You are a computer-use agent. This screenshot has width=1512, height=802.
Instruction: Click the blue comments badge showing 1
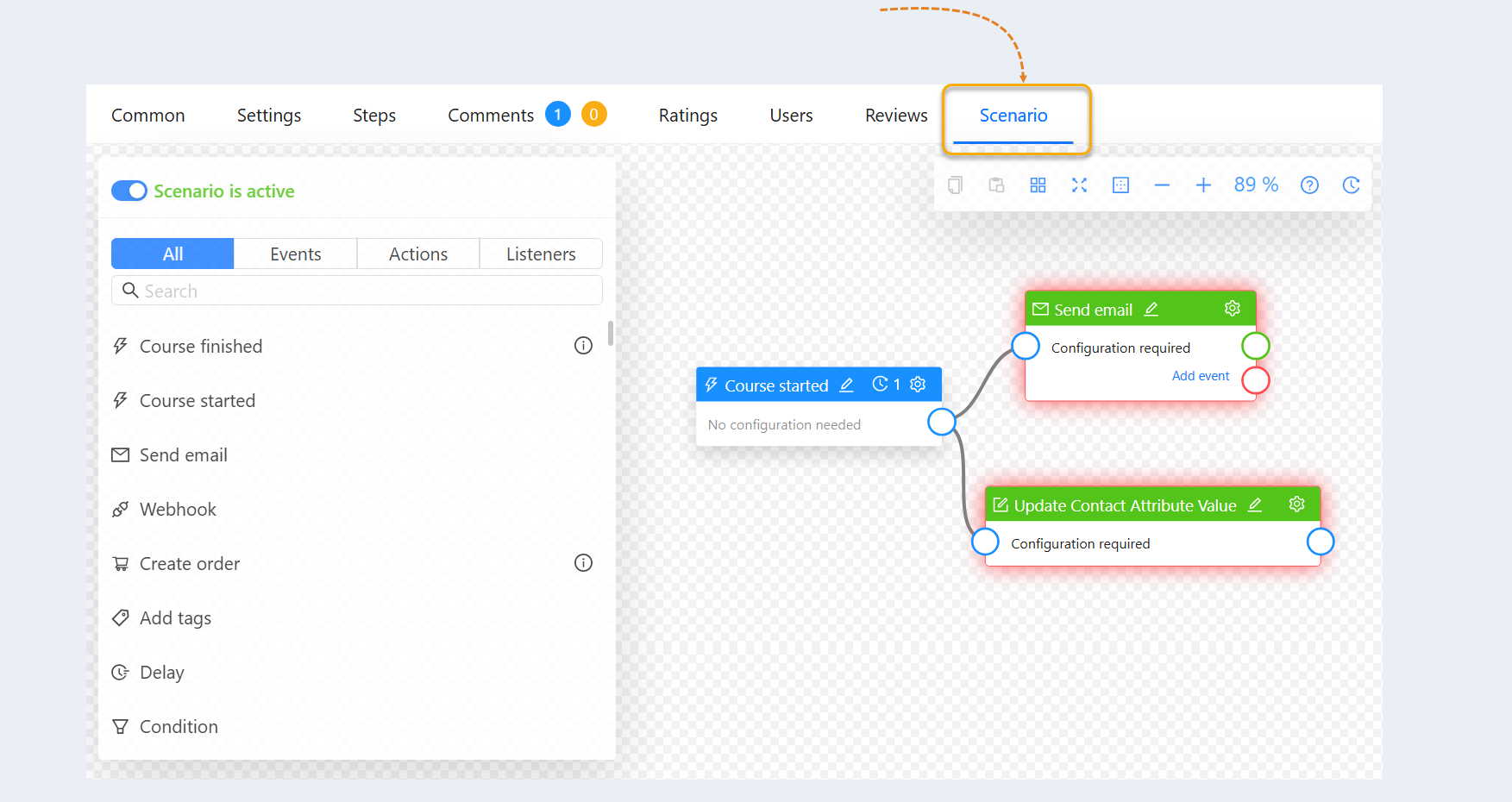(x=558, y=114)
